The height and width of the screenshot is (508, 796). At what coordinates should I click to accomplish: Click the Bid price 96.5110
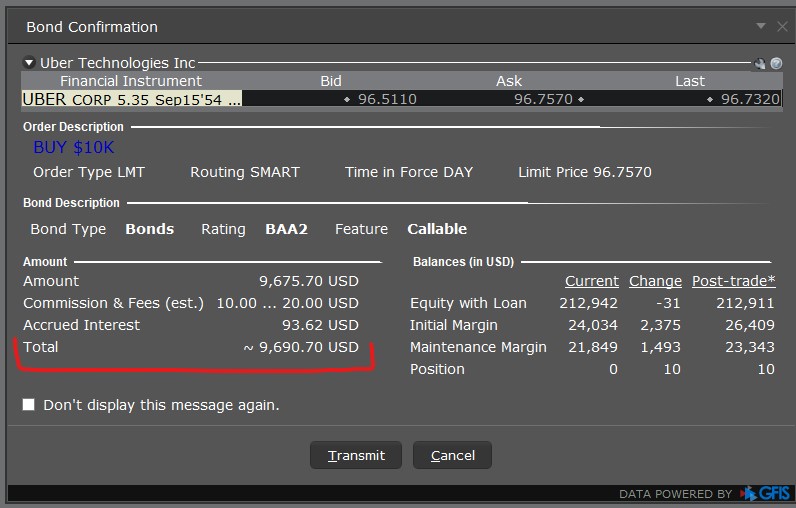(x=387, y=99)
